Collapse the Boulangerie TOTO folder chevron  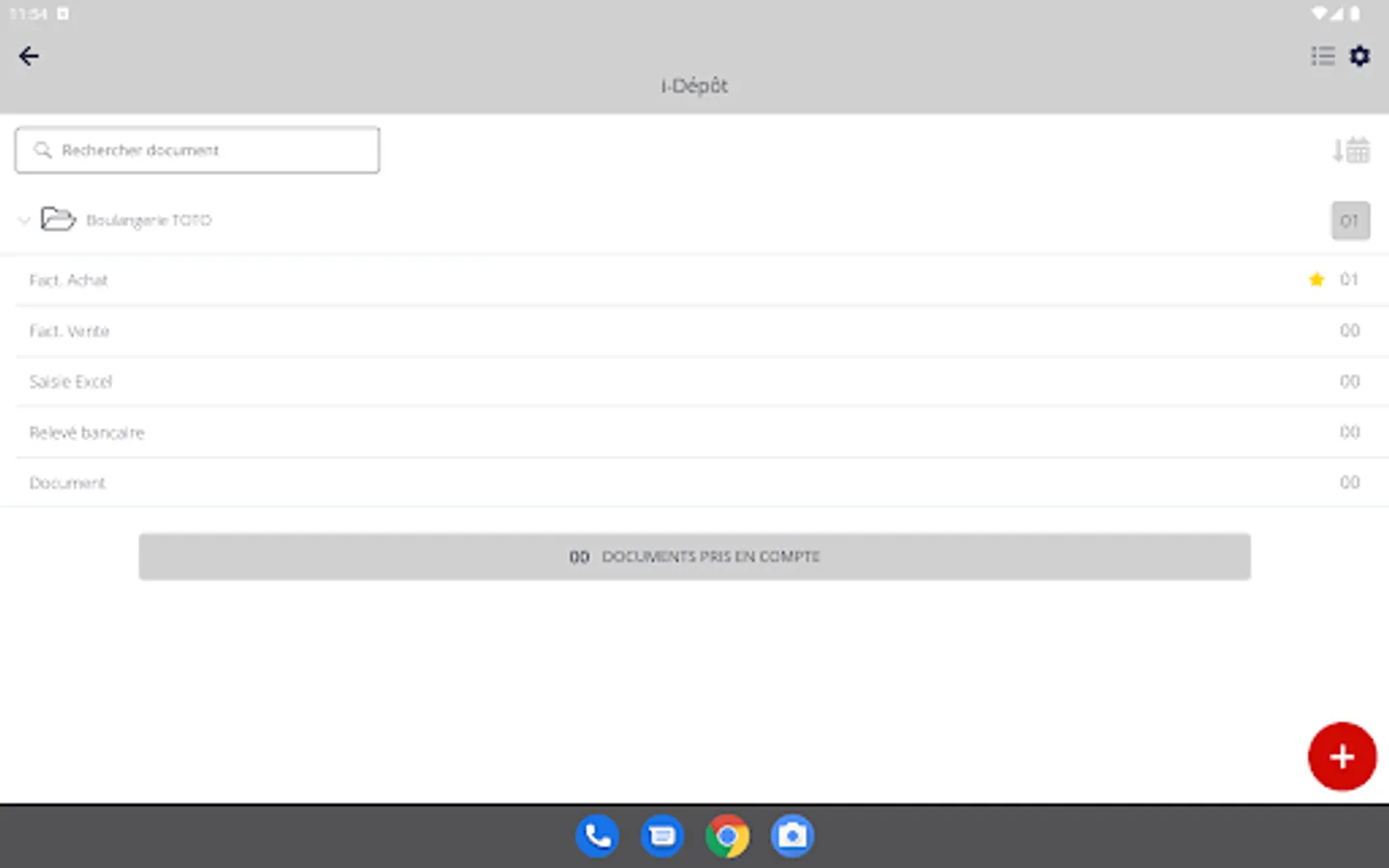point(24,221)
